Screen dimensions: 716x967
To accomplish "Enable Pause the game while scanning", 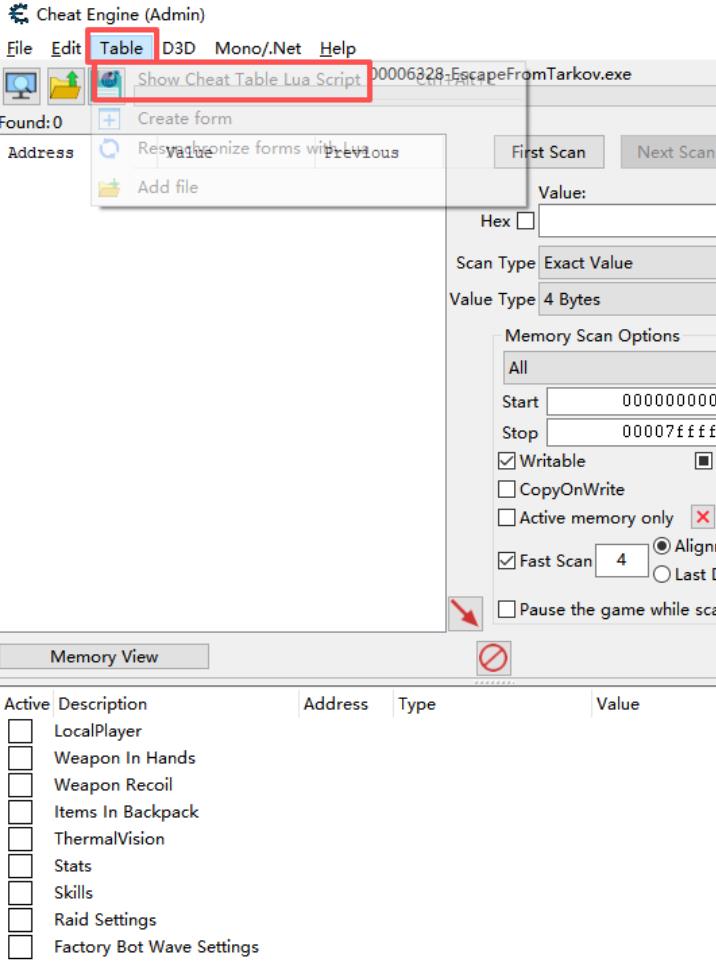I will [x=507, y=609].
